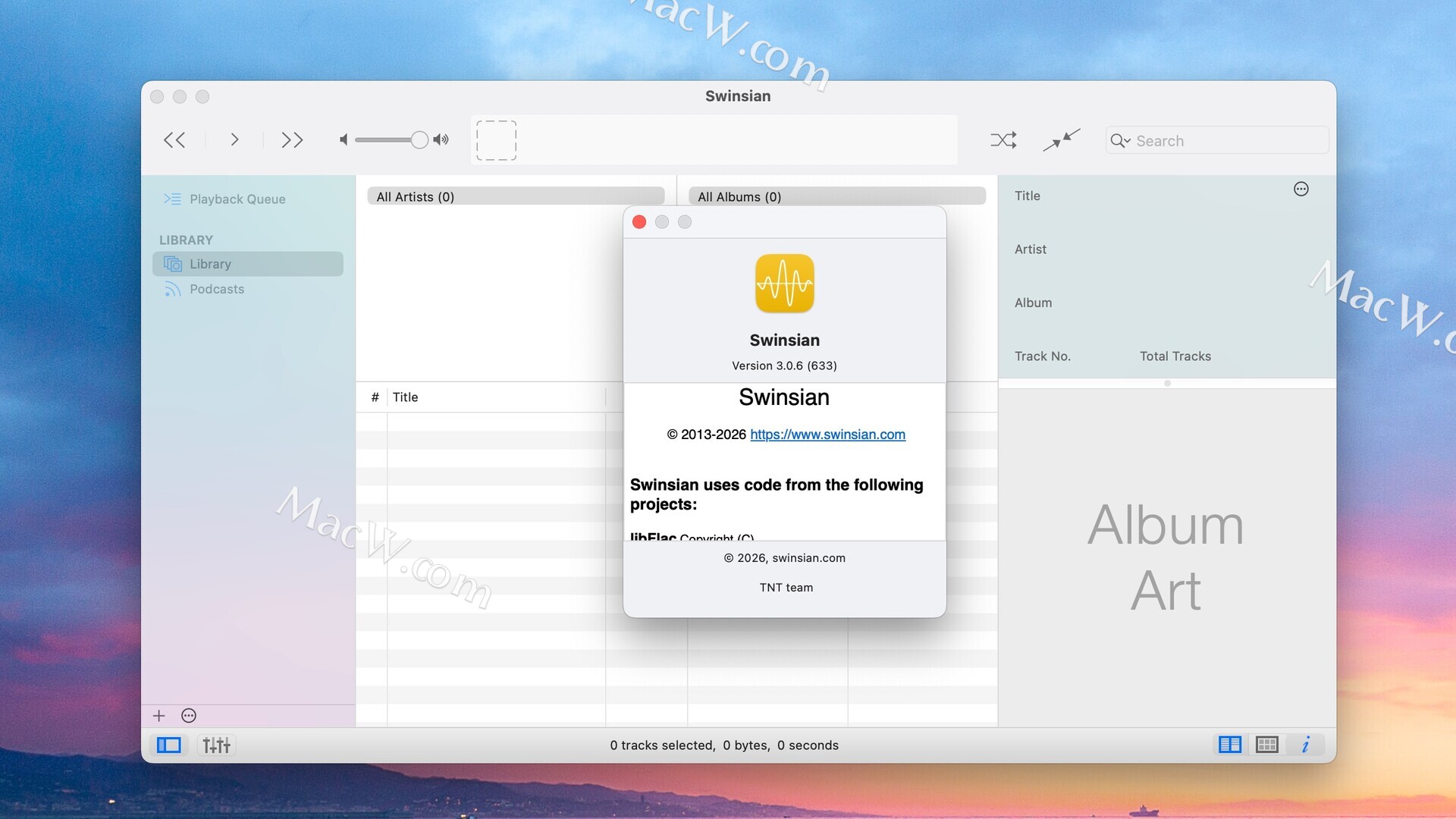This screenshot has height=819, width=1456.
Task: Toggle the sidebar visibility button
Action: [168, 745]
